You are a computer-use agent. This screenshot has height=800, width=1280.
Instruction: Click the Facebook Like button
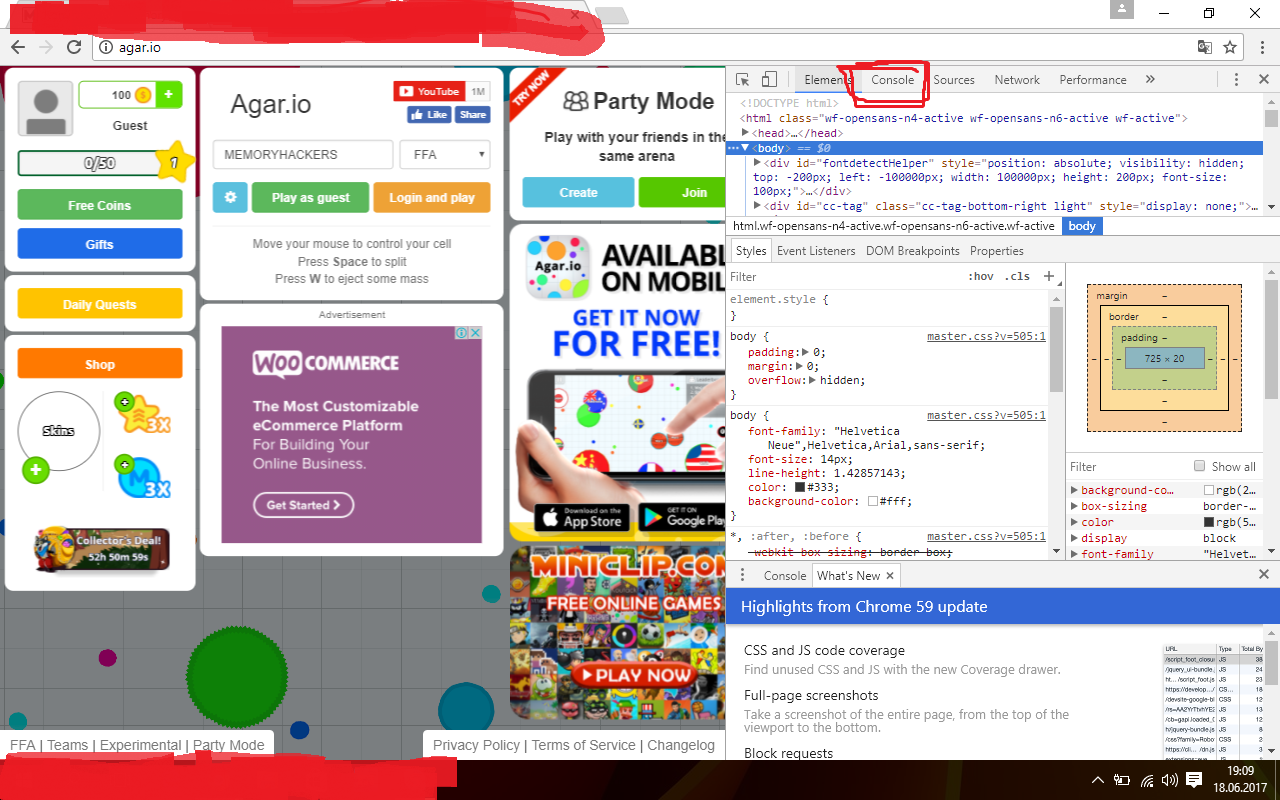pyautogui.click(x=429, y=115)
